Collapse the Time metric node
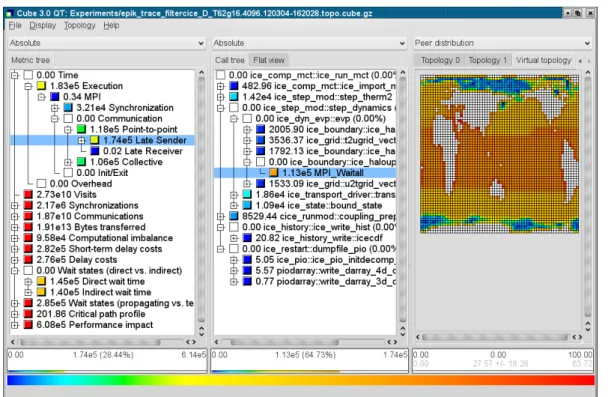Viewport: 611px width, 397px height. [15, 75]
